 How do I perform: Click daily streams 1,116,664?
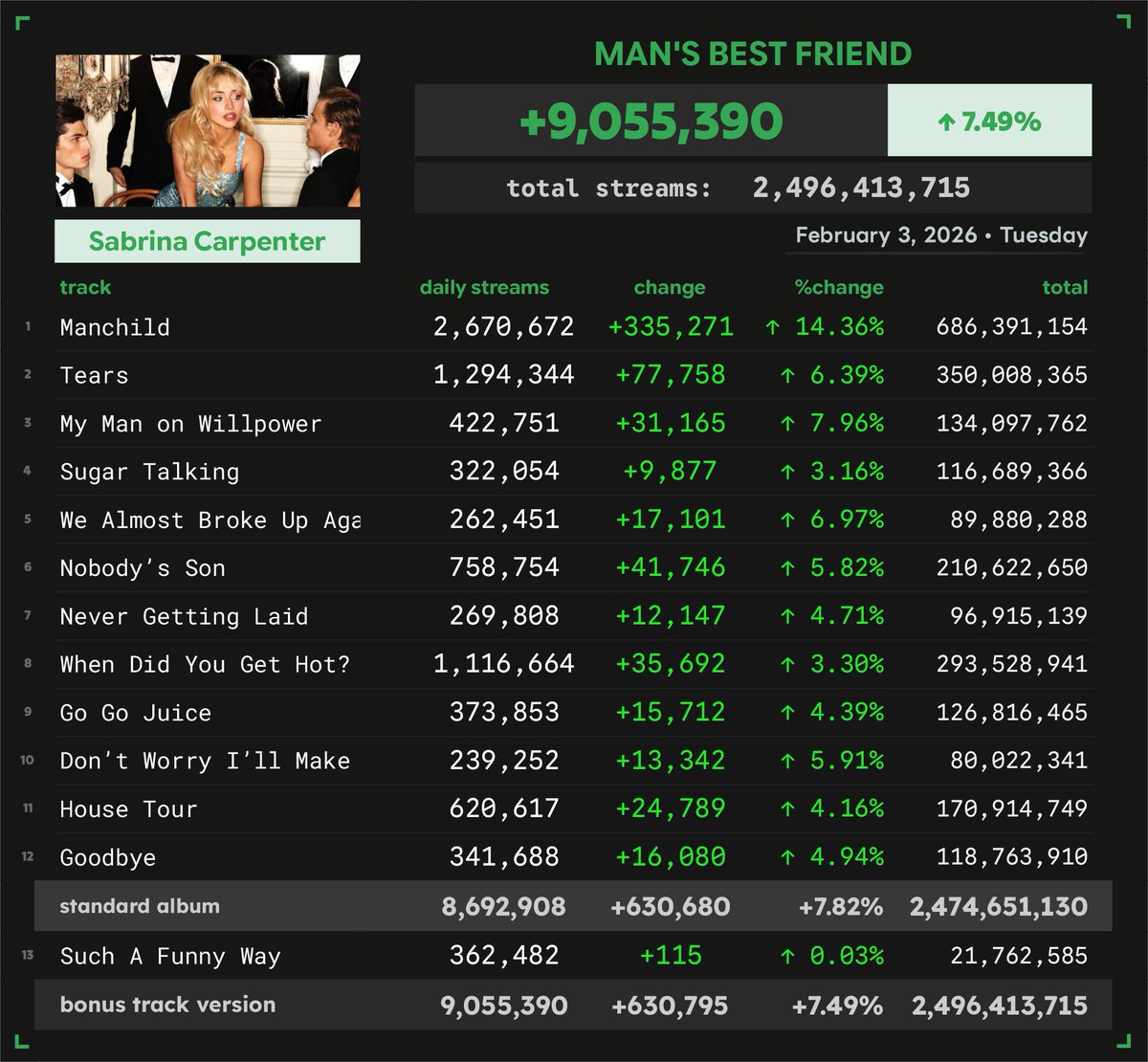pos(504,664)
